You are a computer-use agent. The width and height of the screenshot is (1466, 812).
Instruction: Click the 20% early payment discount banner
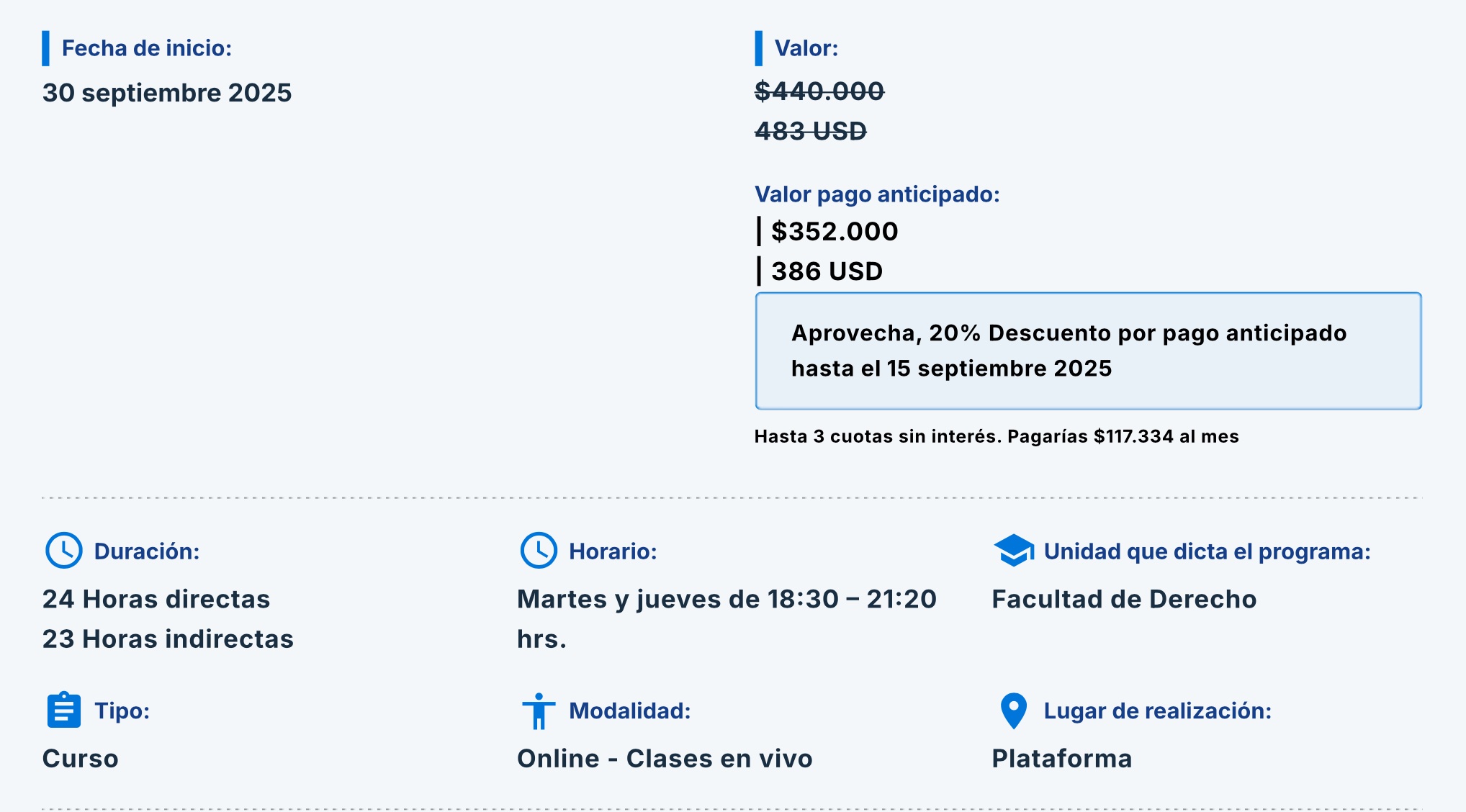coord(1087,351)
